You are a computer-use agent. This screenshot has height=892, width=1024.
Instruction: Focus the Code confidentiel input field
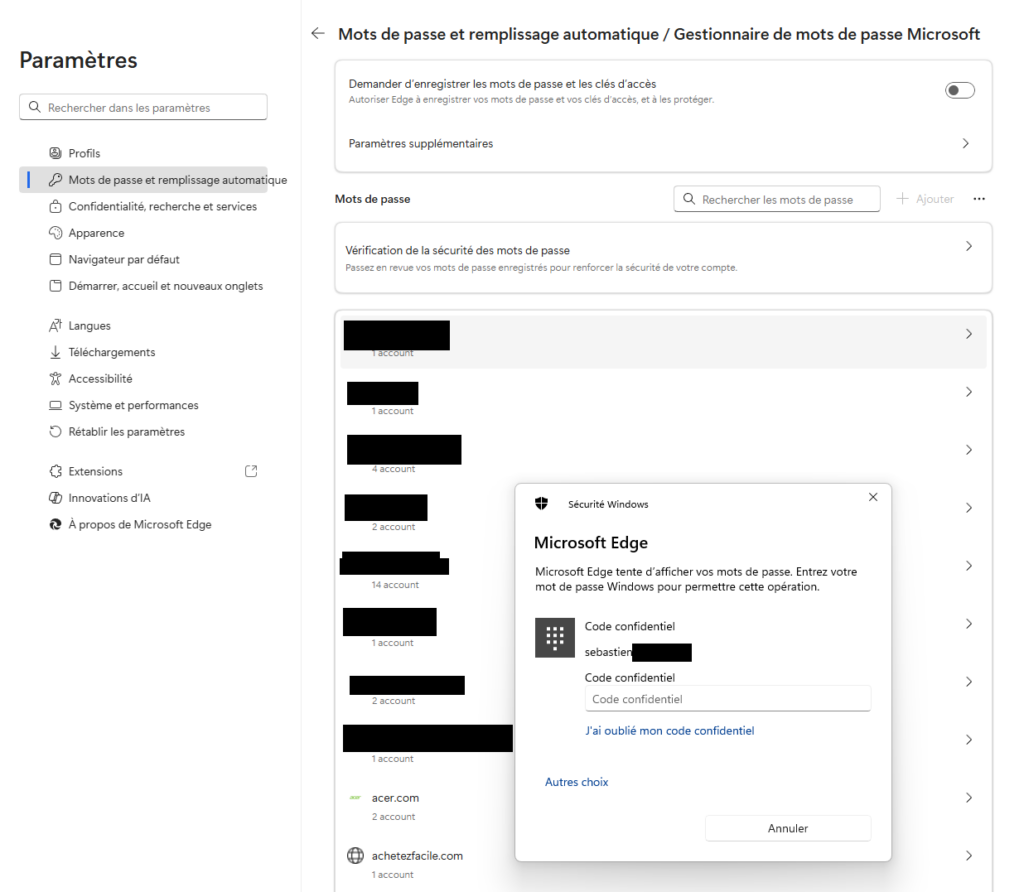coord(728,699)
